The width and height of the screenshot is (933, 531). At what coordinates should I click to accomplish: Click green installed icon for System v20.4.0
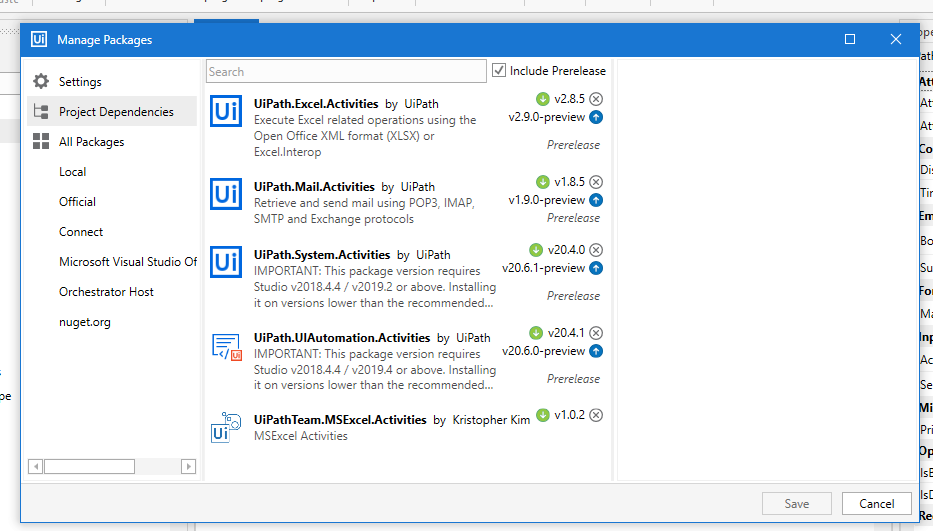536,249
